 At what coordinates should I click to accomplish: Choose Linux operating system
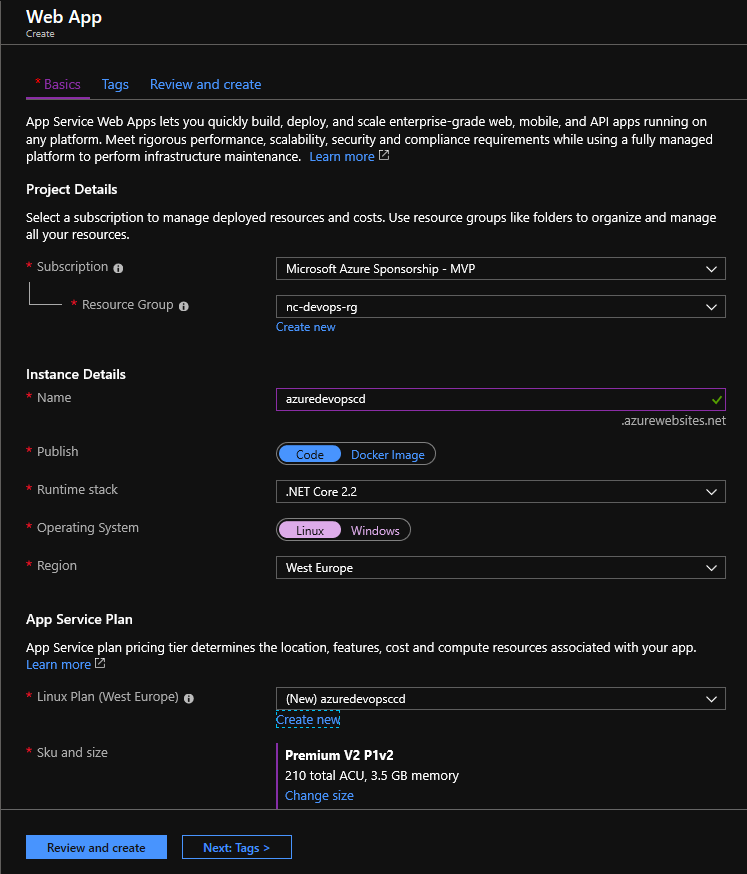click(x=309, y=530)
